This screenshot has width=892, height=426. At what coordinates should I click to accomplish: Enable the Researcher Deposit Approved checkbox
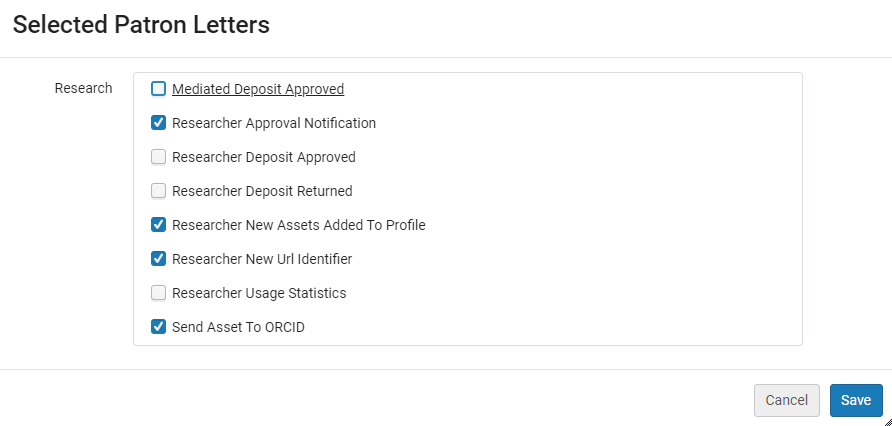click(x=159, y=157)
